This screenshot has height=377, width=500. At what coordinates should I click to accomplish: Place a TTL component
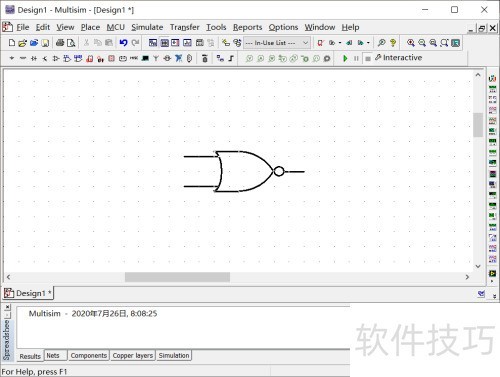tap(67, 58)
